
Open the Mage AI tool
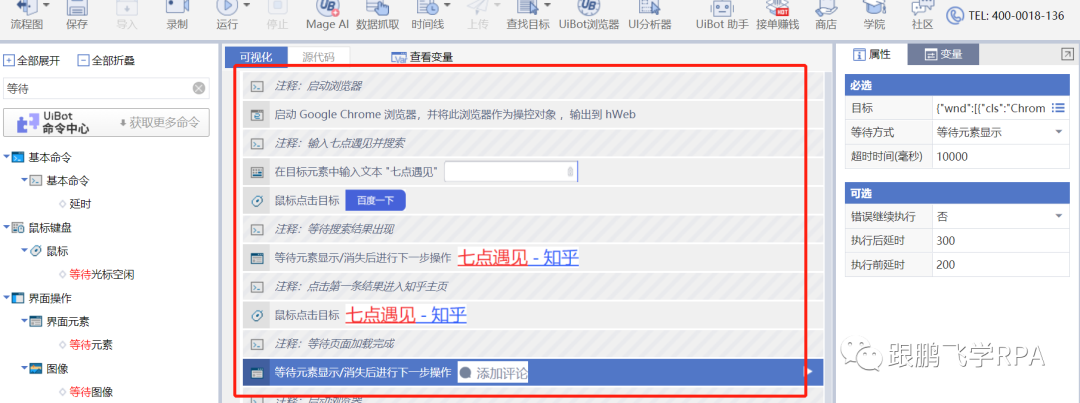(x=328, y=15)
